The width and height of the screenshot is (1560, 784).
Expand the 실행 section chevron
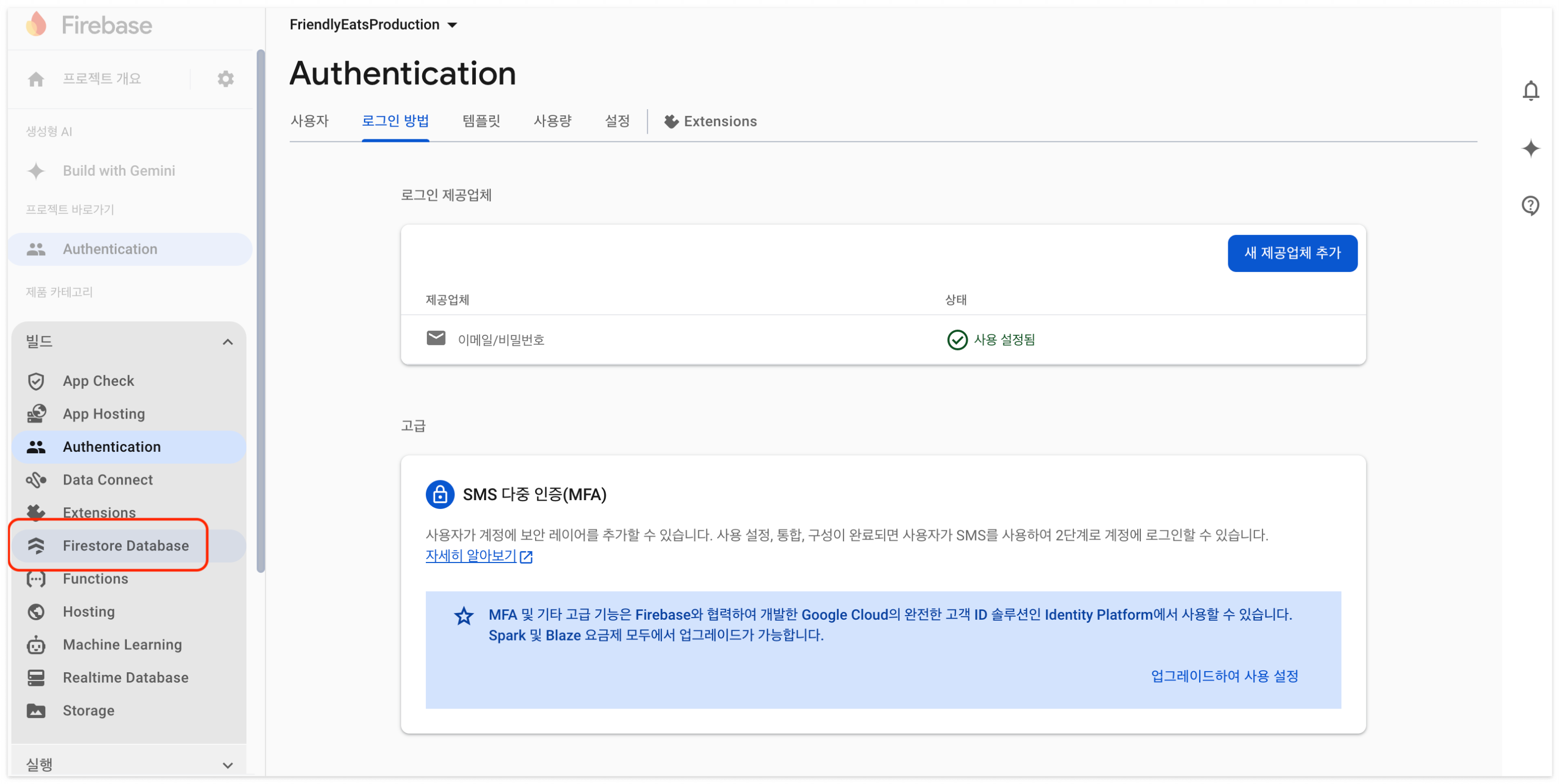click(228, 765)
